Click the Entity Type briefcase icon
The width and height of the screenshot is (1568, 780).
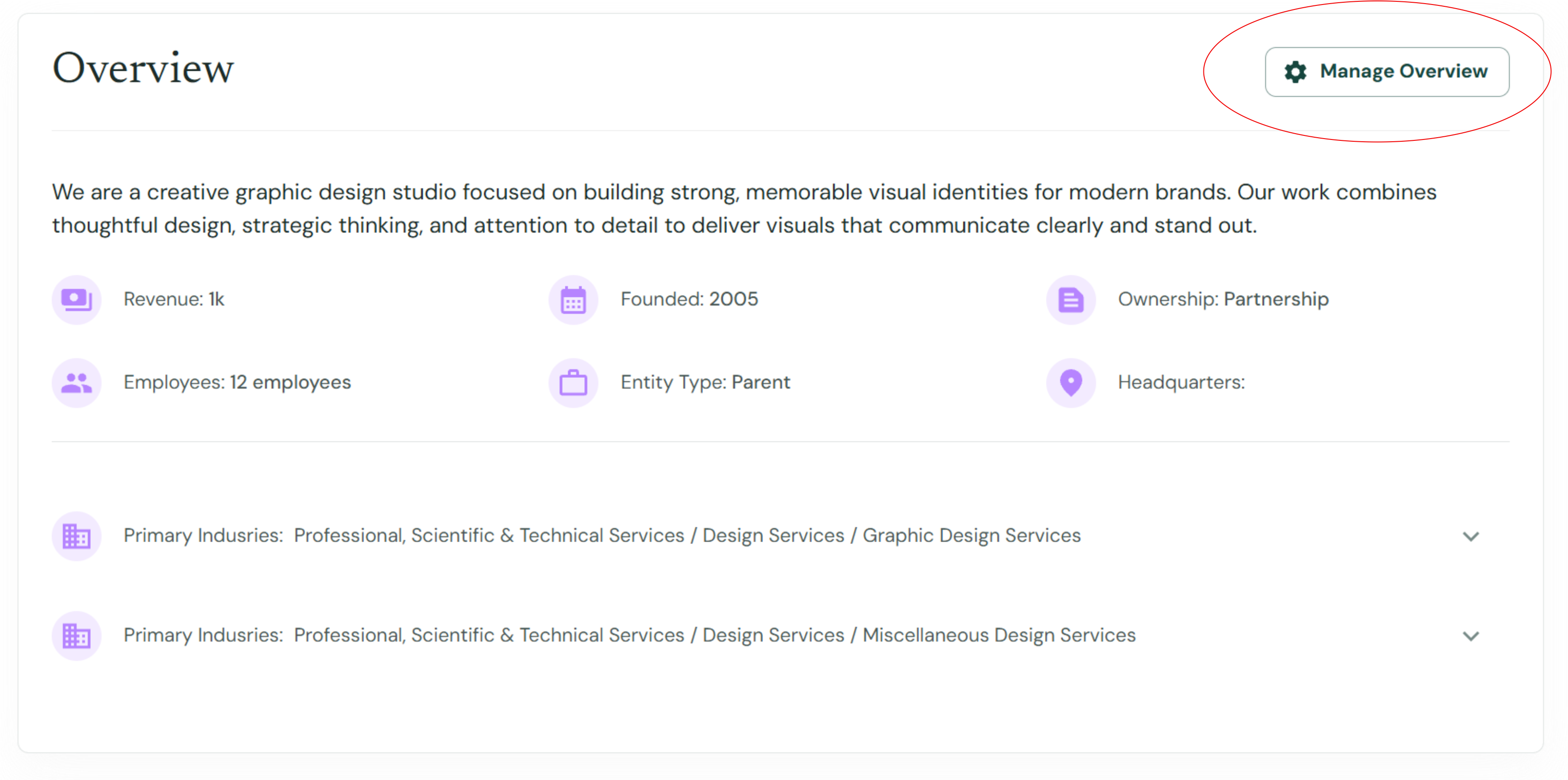(574, 382)
